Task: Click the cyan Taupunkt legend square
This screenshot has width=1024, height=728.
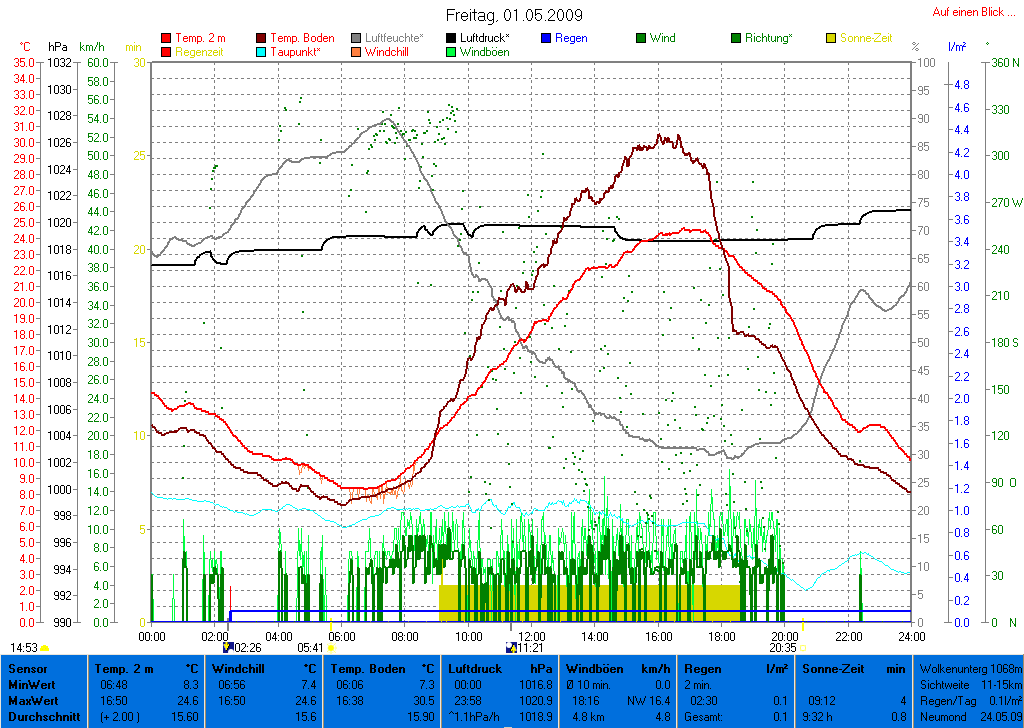Action: coord(262,52)
